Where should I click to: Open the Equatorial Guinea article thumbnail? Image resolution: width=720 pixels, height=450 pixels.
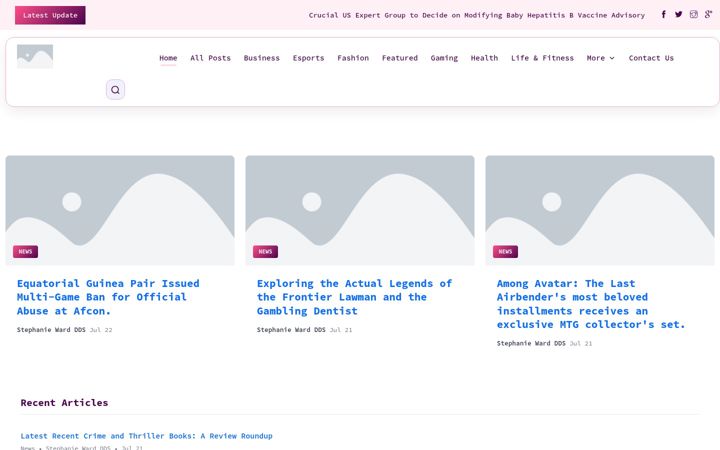click(120, 210)
